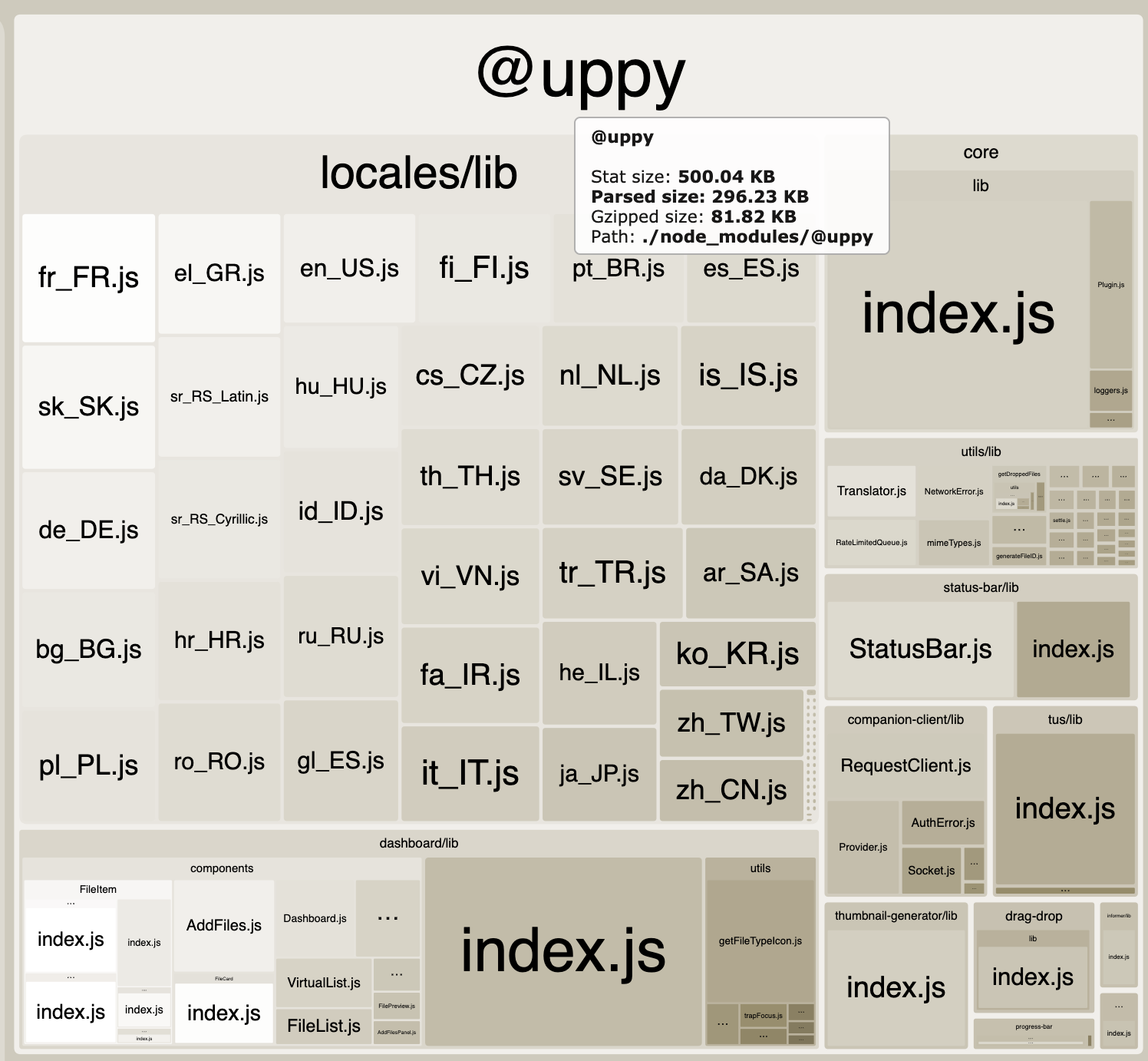Click index.js inside tus/lib
Image resolution: width=1148 pixels, height=1061 pixels.
pyautogui.click(x=1065, y=809)
